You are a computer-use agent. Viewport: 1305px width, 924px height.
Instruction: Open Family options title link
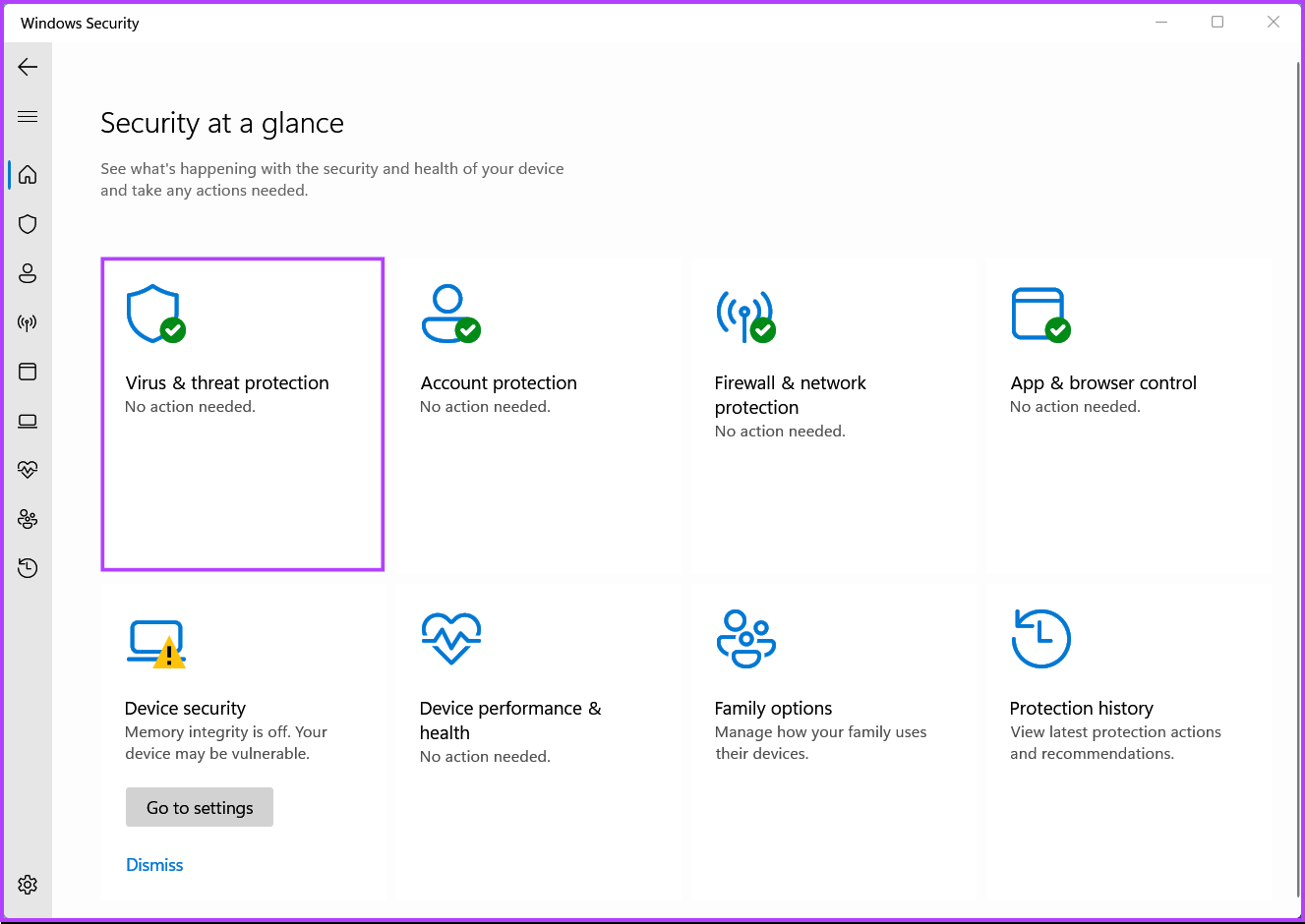[x=773, y=709]
